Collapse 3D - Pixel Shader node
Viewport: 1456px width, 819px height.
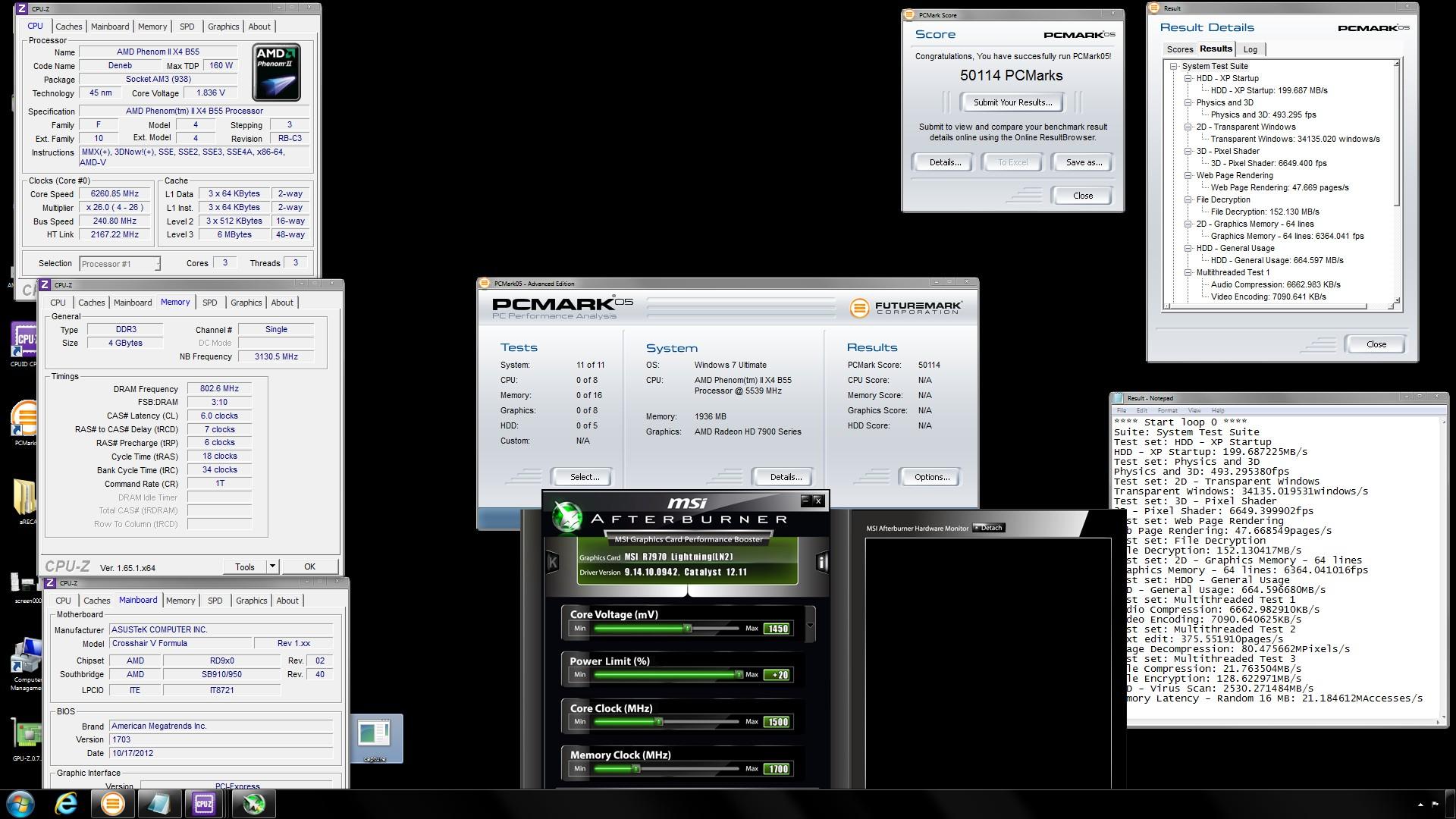pyautogui.click(x=1188, y=151)
